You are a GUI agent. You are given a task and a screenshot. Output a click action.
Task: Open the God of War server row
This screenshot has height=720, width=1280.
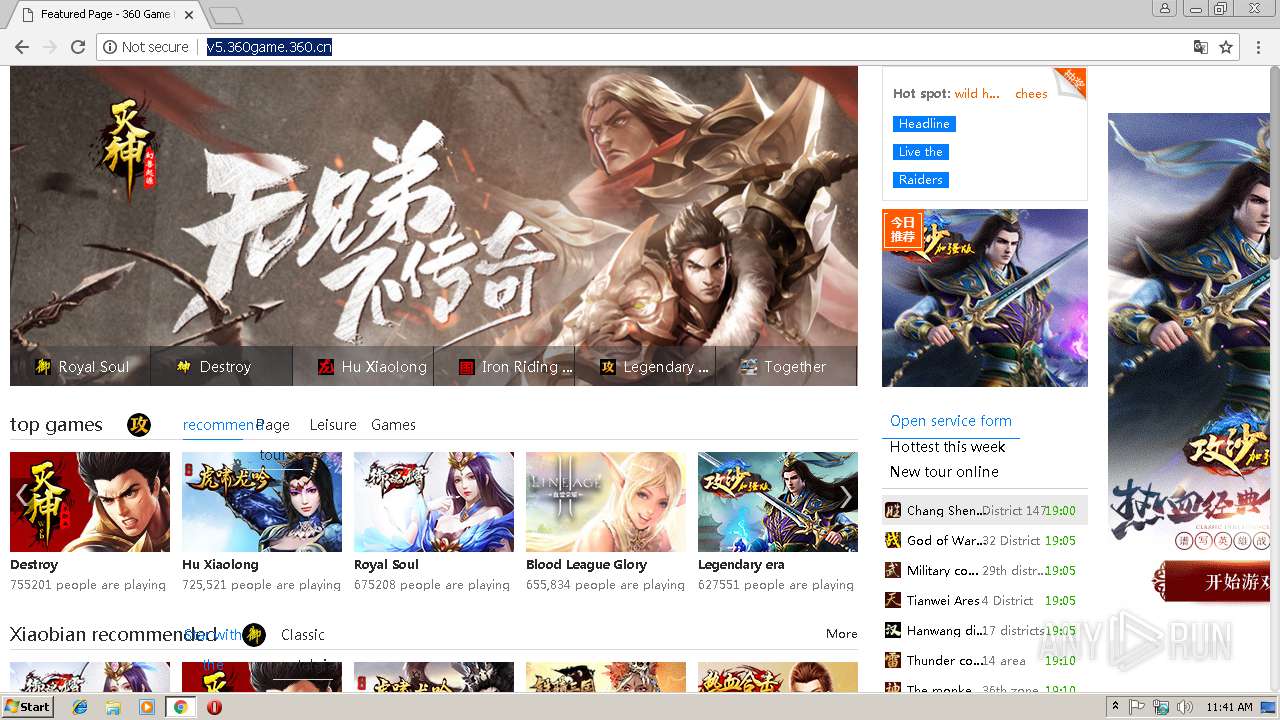point(985,540)
